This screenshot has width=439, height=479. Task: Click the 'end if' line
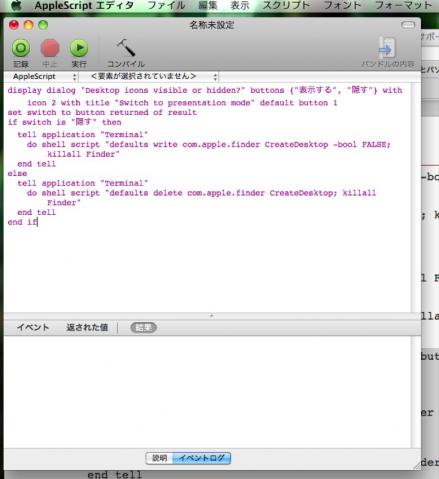point(23,222)
